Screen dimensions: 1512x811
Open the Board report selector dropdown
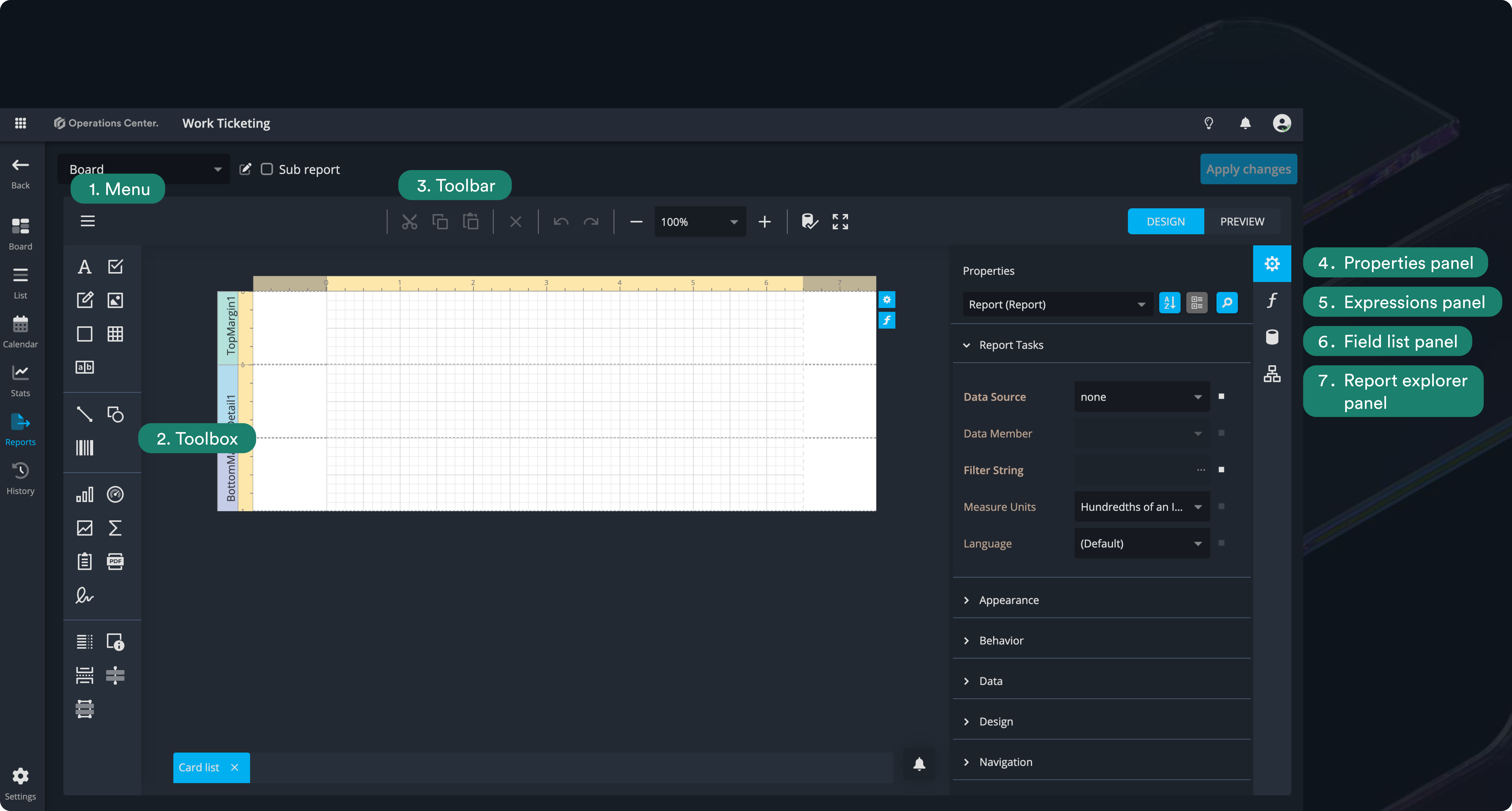tap(144, 169)
